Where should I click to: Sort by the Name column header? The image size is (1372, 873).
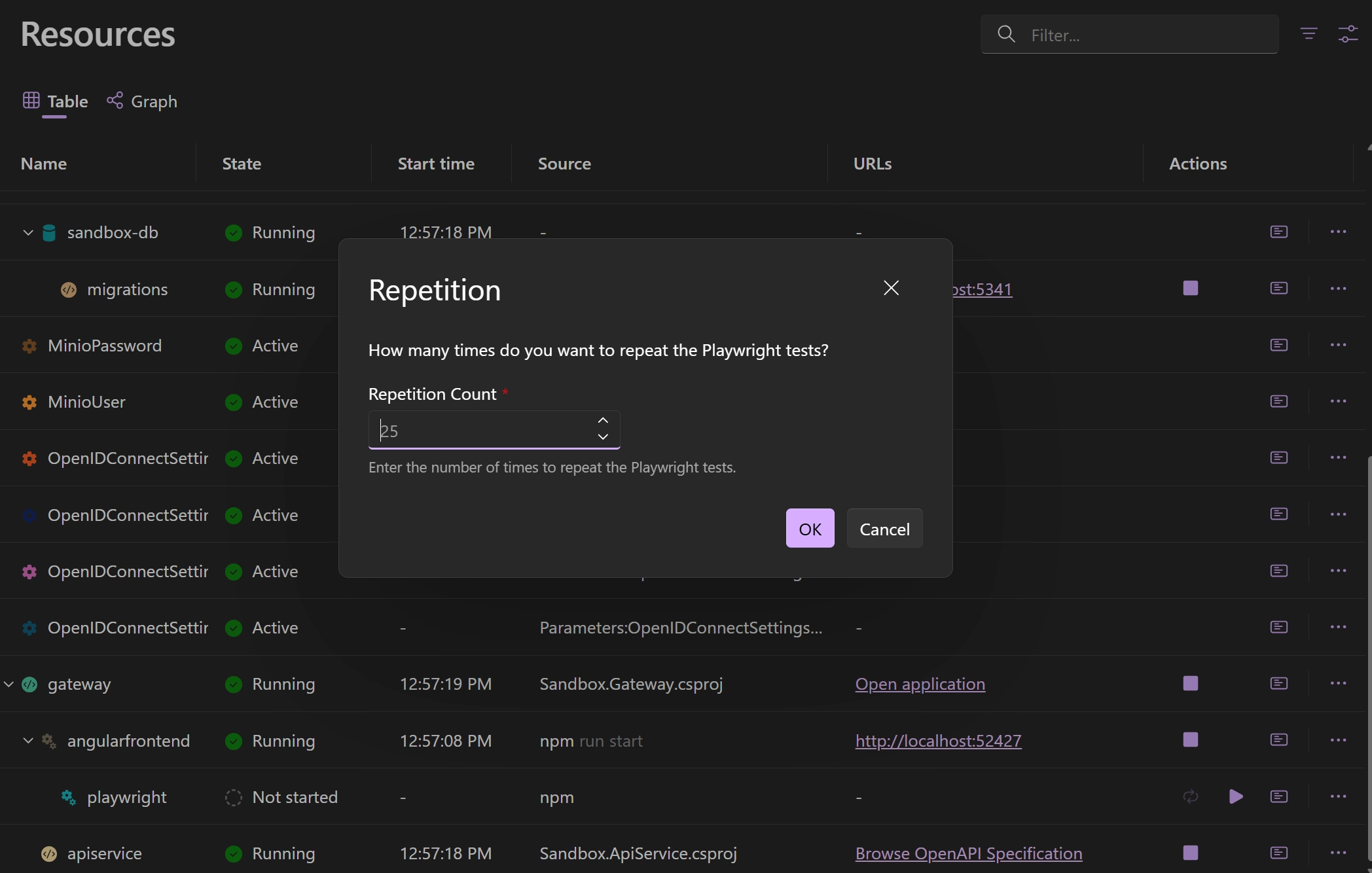pyautogui.click(x=44, y=164)
